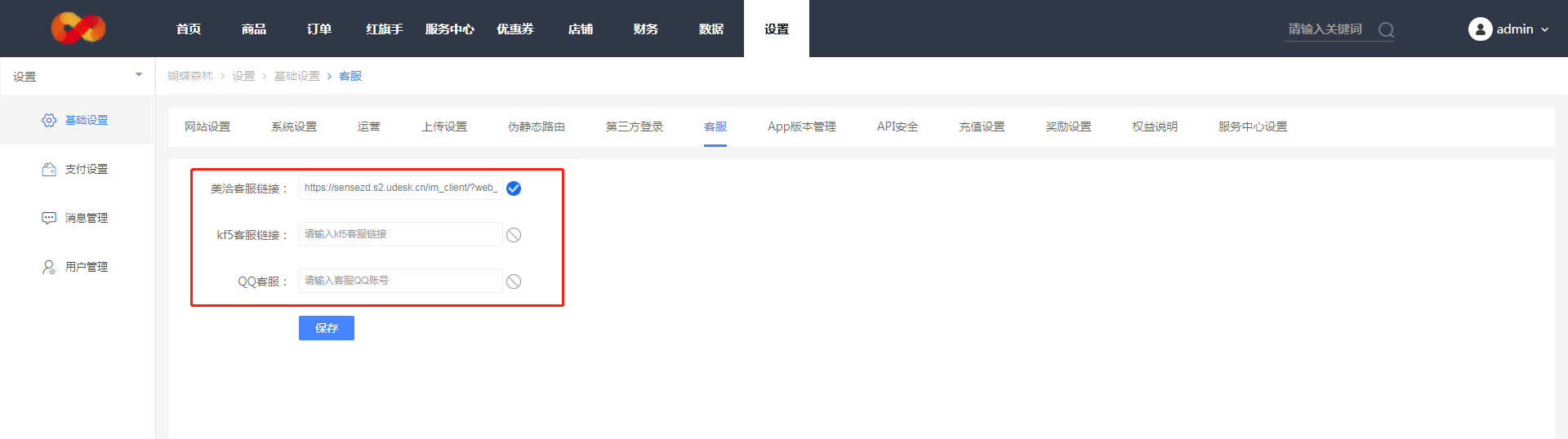This screenshot has width=1568, height=439.
Task: Switch to the App版本管理 tab
Action: coord(802,126)
